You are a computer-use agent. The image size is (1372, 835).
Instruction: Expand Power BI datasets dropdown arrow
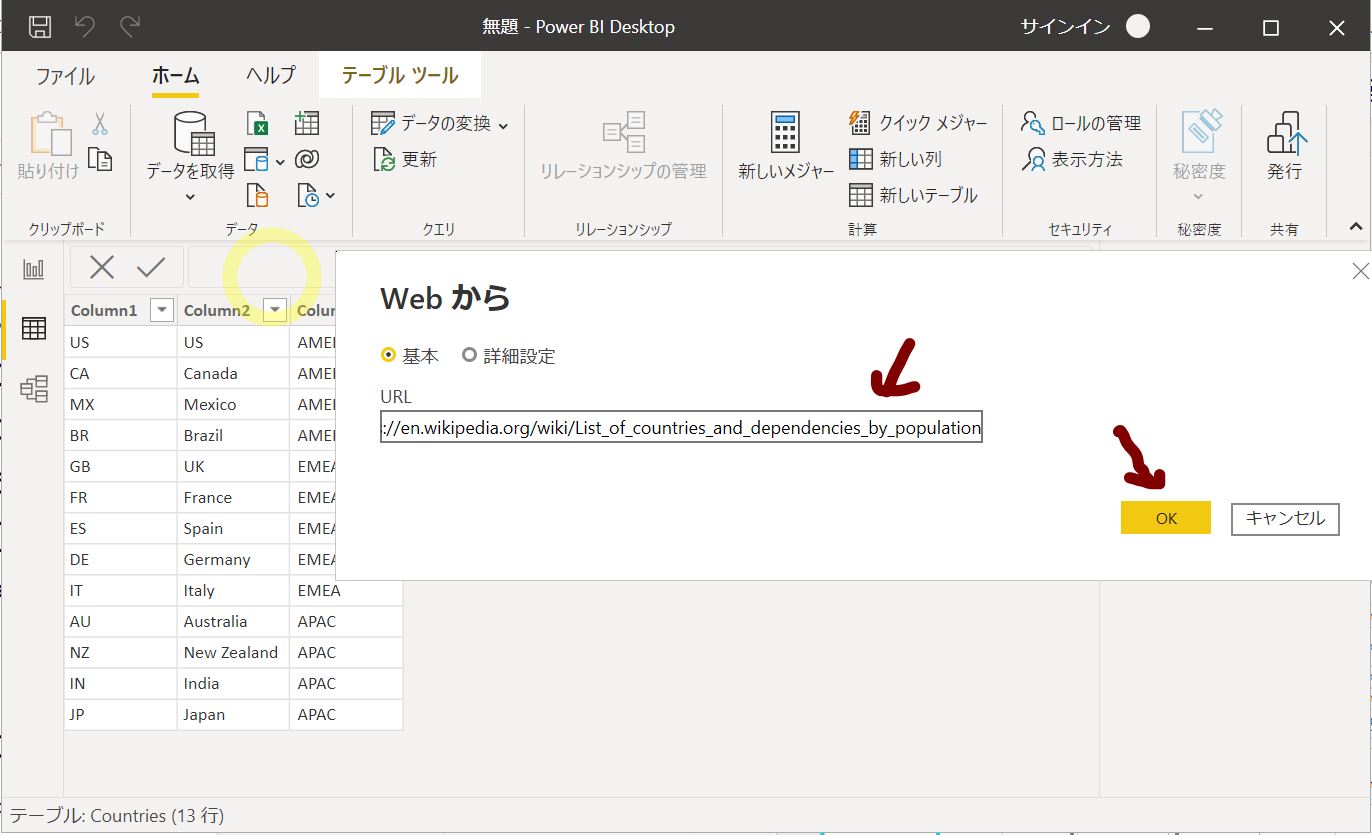280,161
